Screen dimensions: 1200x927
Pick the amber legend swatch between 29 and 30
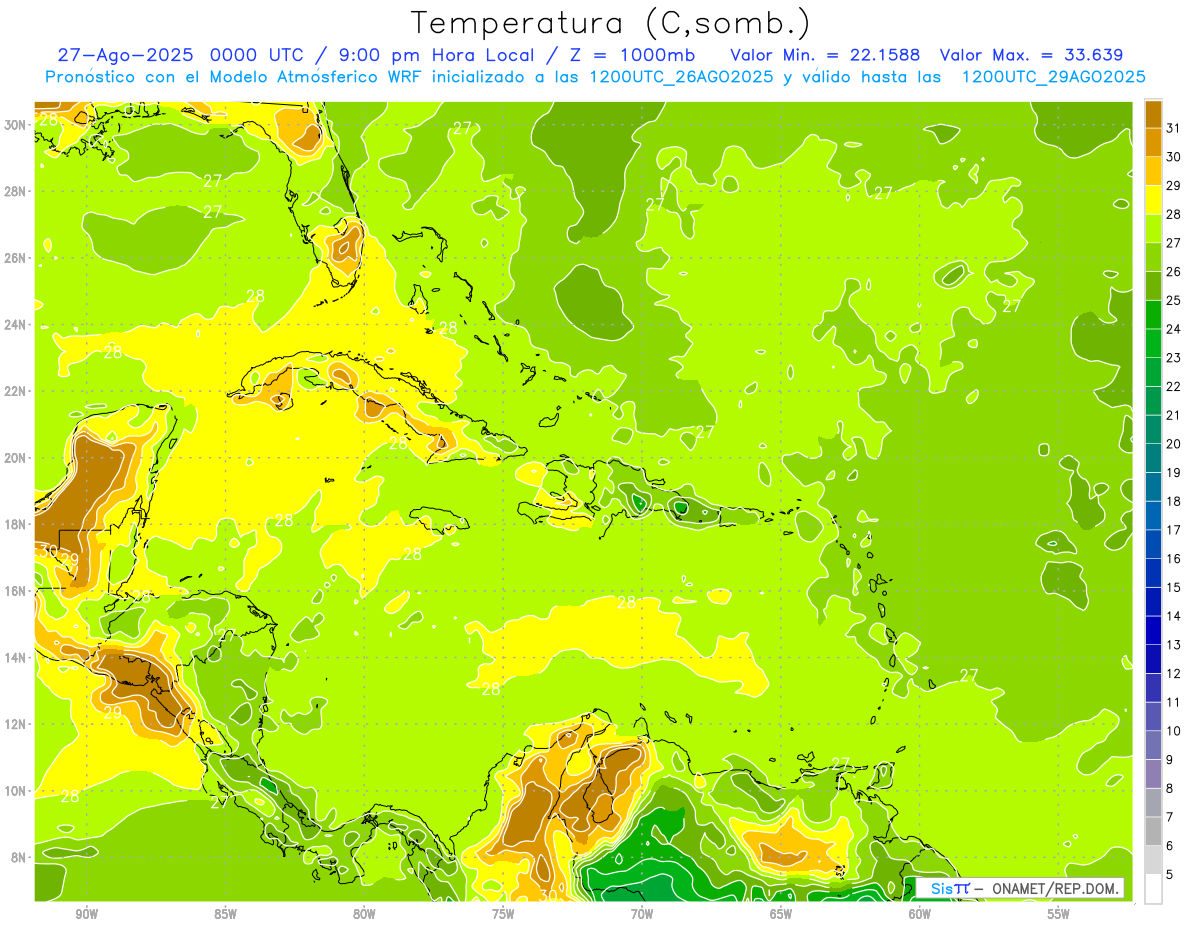point(1153,170)
